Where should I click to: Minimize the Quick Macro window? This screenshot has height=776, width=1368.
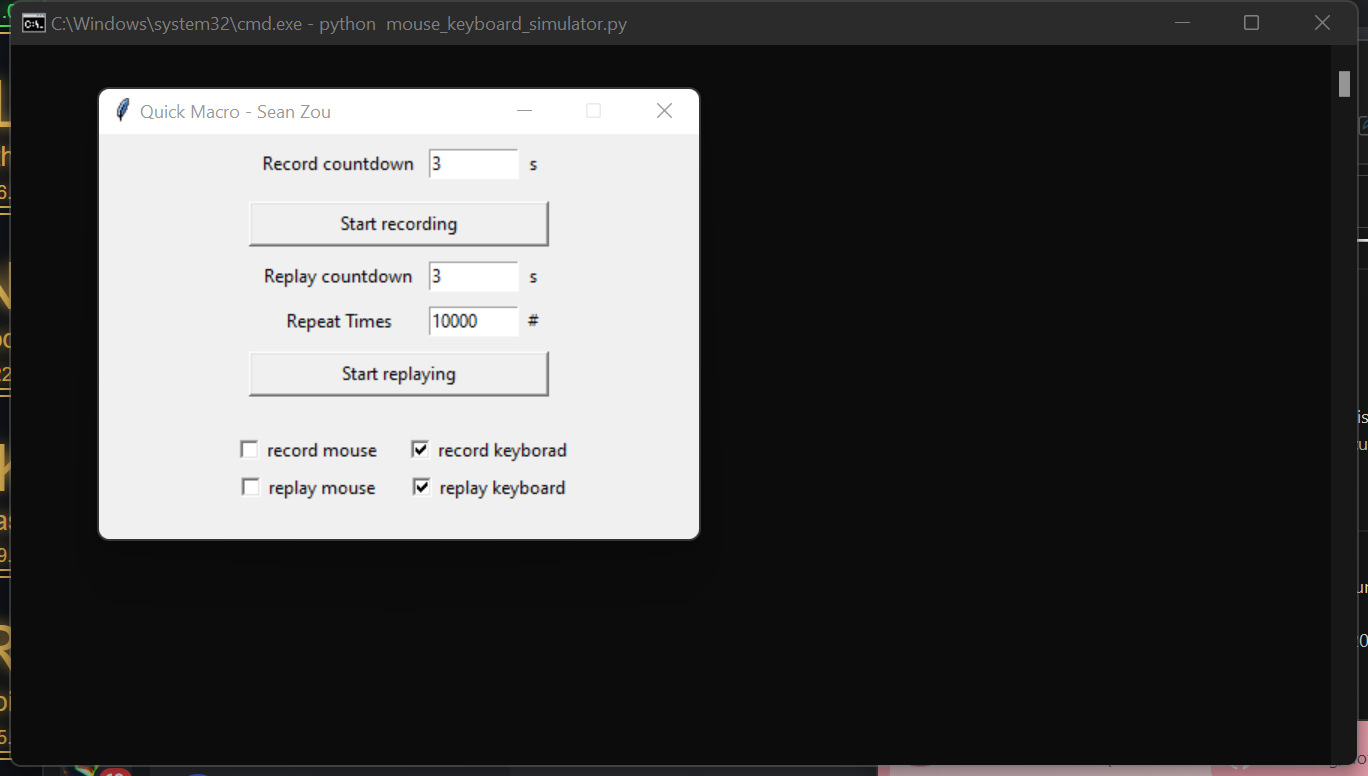pyautogui.click(x=524, y=111)
